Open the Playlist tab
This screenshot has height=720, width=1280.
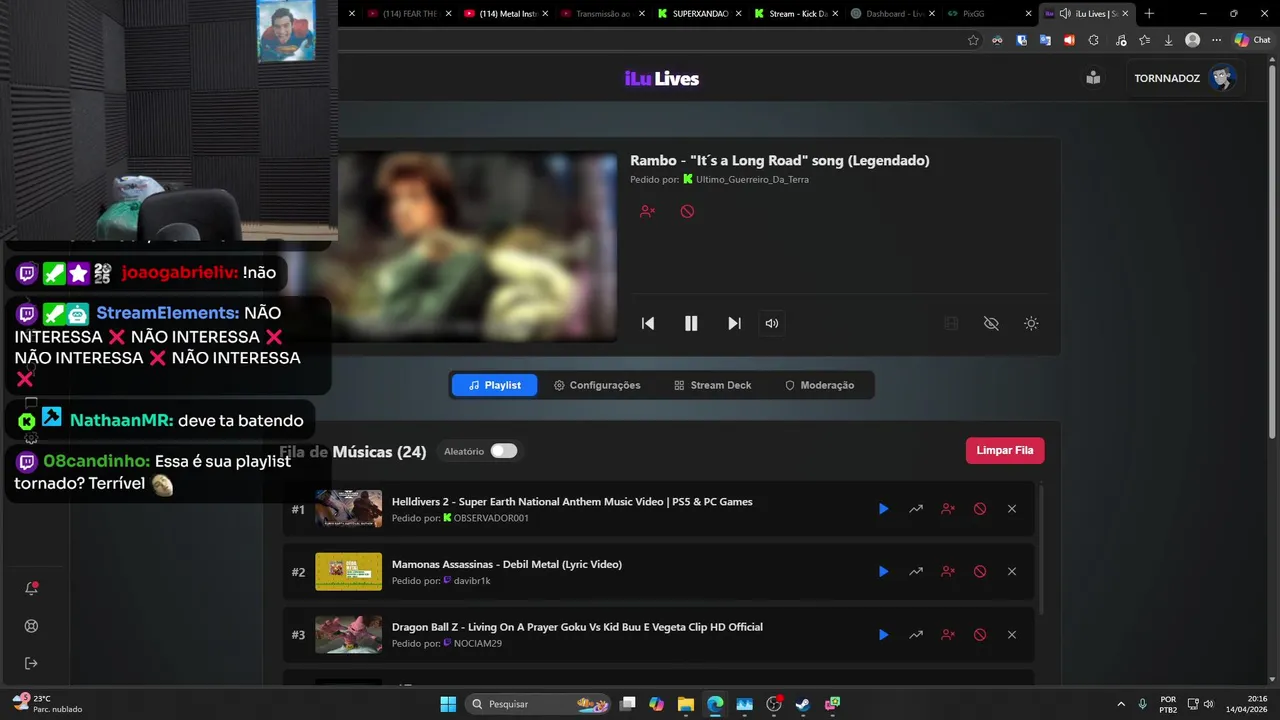point(494,385)
